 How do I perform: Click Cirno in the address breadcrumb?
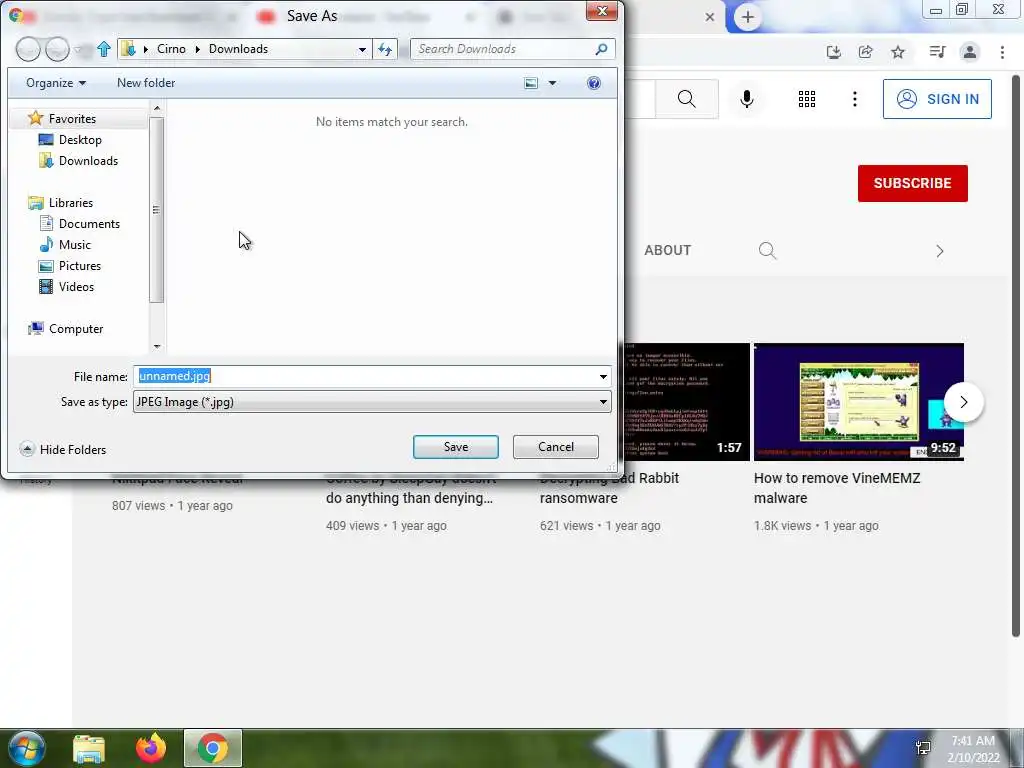click(x=171, y=49)
